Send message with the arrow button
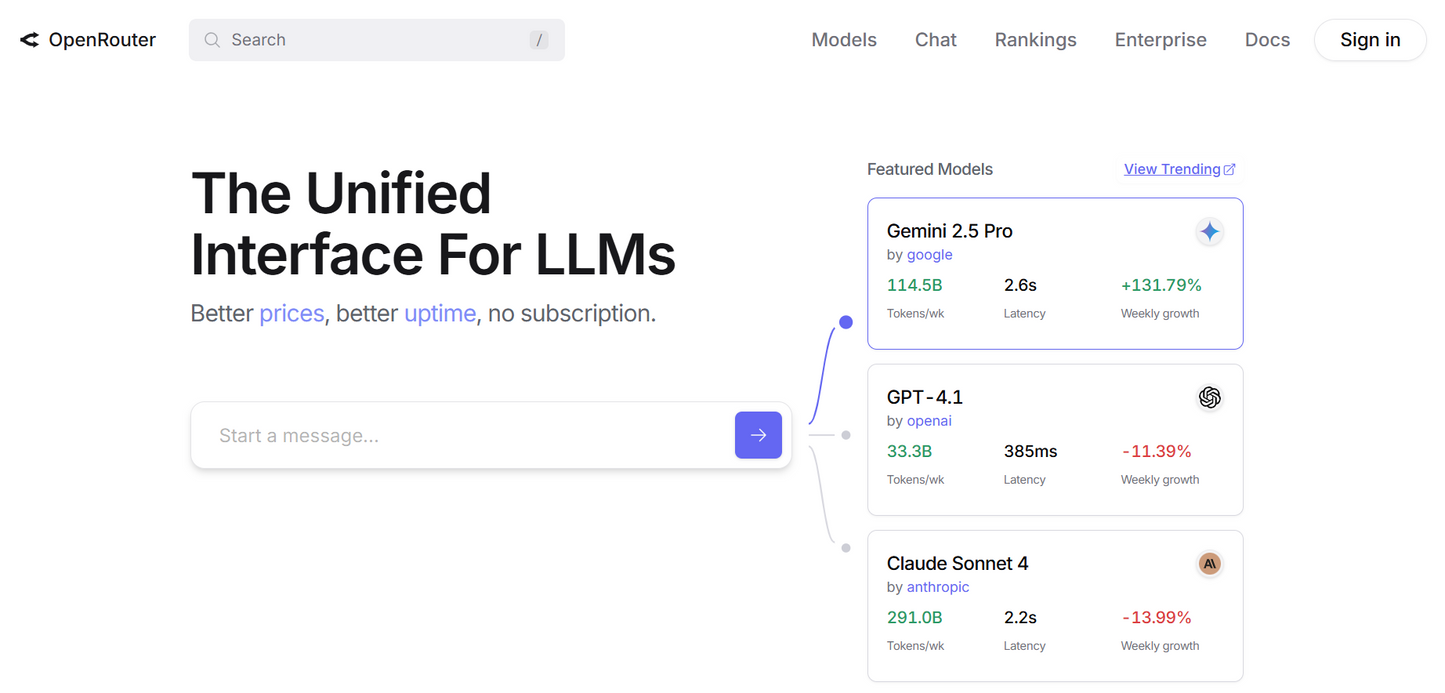The width and height of the screenshot is (1445, 693). pos(758,435)
